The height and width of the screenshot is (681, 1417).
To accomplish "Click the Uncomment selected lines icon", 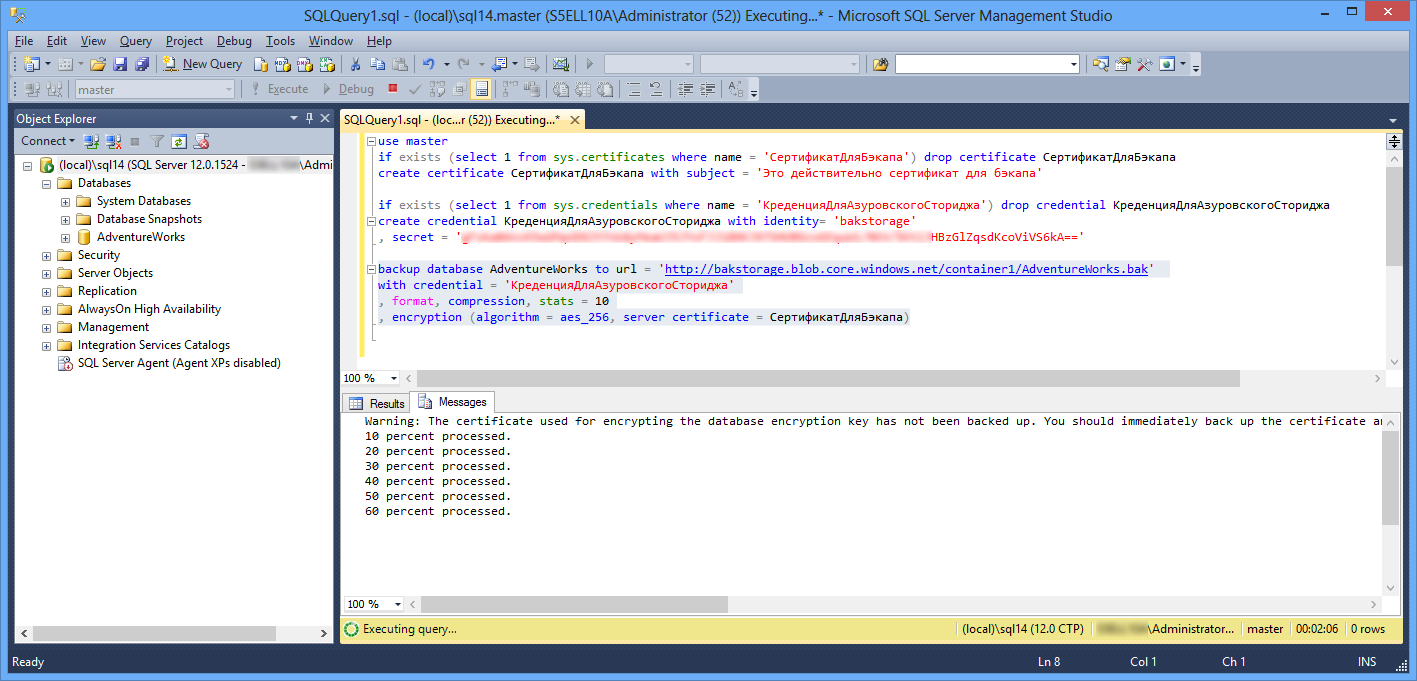I will (x=656, y=89).
